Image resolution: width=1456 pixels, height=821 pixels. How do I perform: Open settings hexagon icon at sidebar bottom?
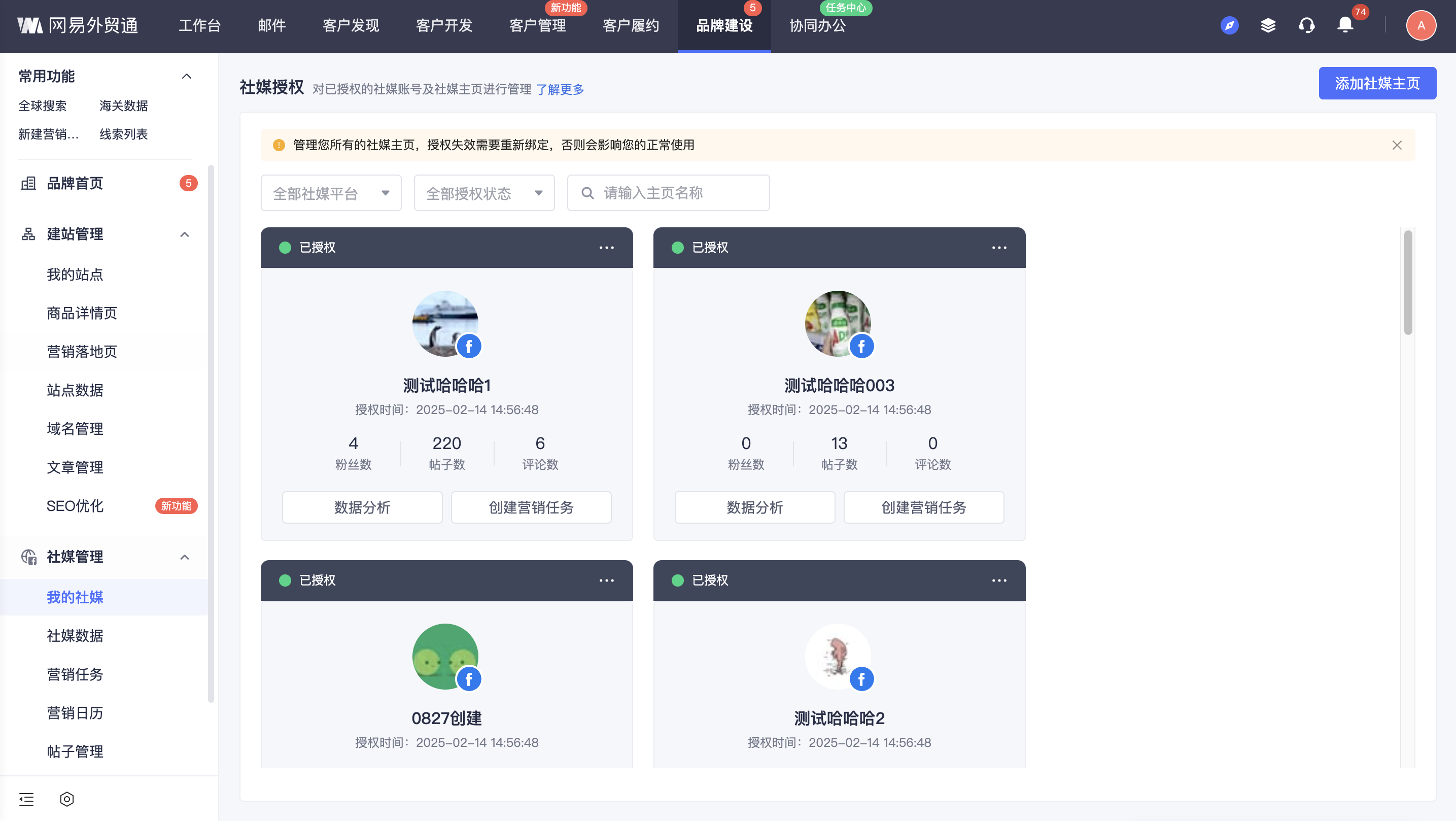(66, 799)
